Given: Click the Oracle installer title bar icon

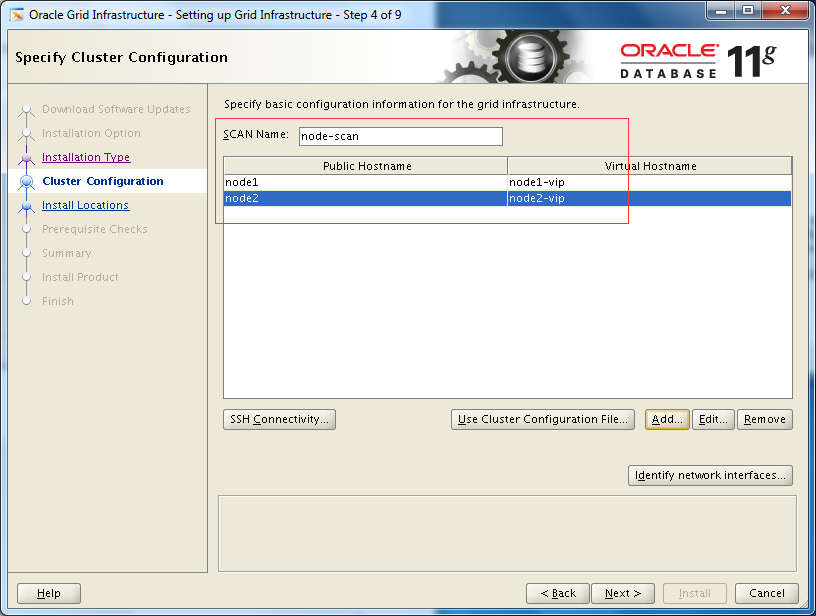Looking at the screenshot, I should pos(17,15).
